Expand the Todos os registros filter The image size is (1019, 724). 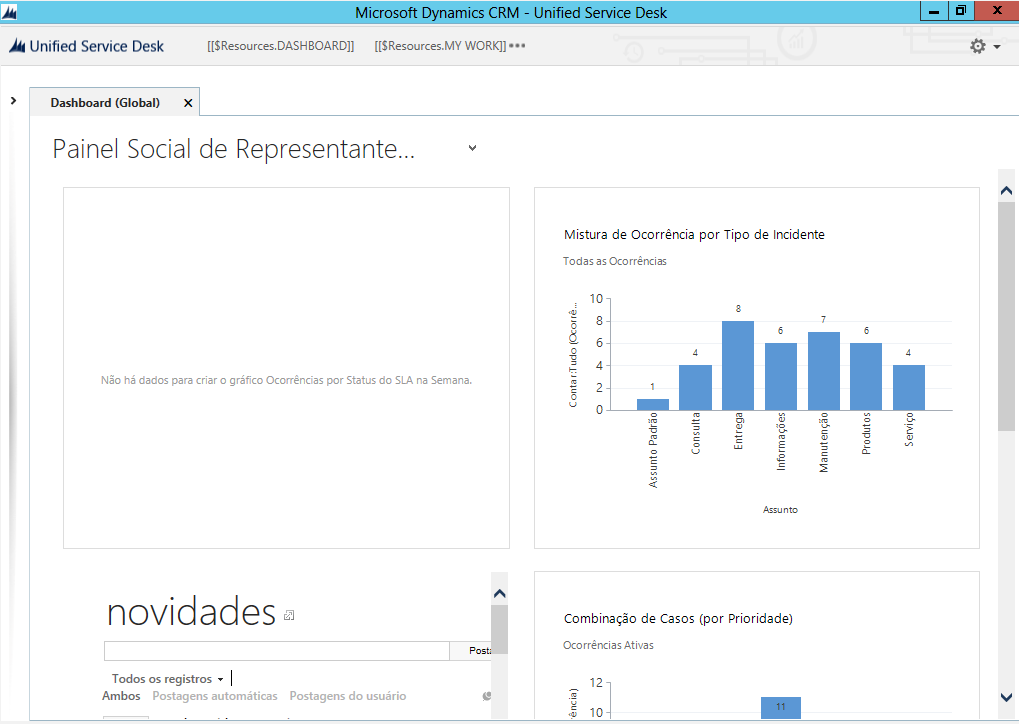coord(167,679)
